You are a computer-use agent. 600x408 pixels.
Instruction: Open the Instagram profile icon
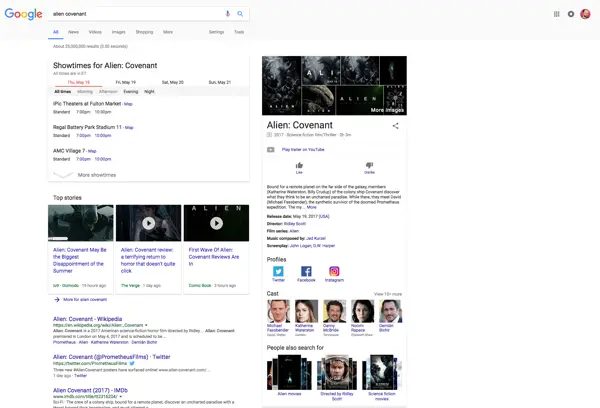(334, 271)
